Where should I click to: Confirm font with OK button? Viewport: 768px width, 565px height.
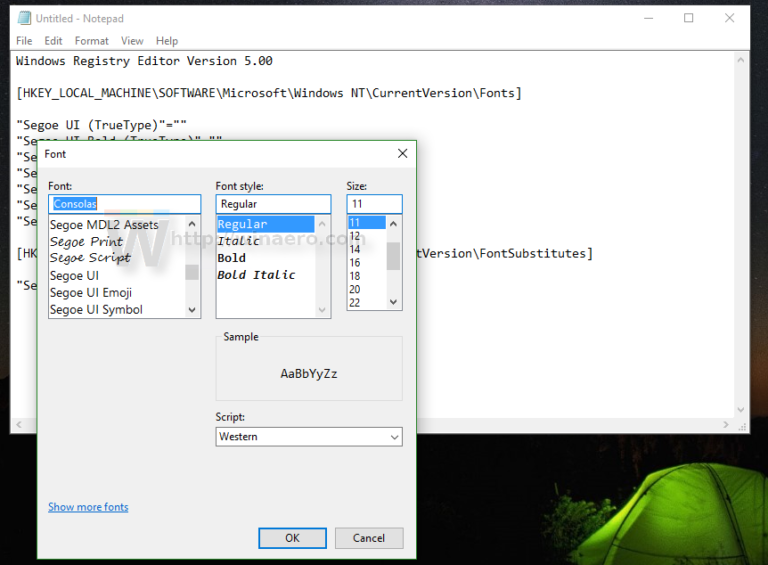292,538
